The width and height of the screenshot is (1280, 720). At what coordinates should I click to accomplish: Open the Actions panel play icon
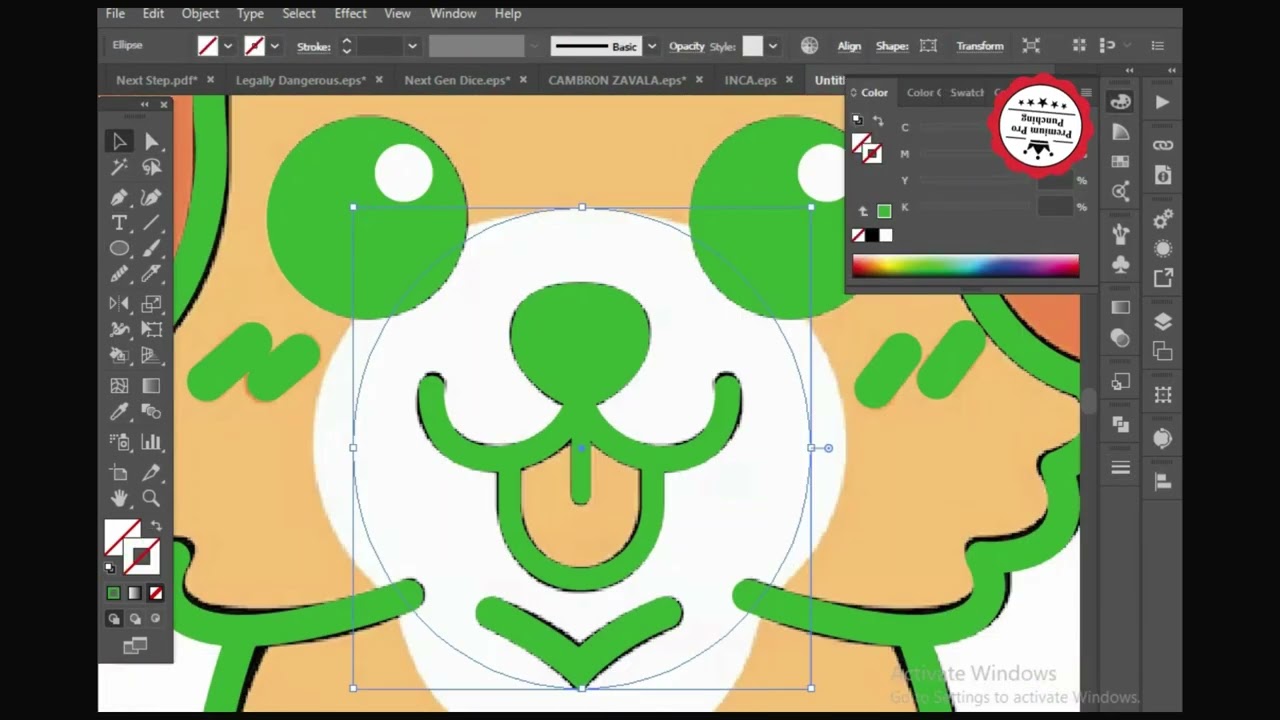tap(1162, 102)
